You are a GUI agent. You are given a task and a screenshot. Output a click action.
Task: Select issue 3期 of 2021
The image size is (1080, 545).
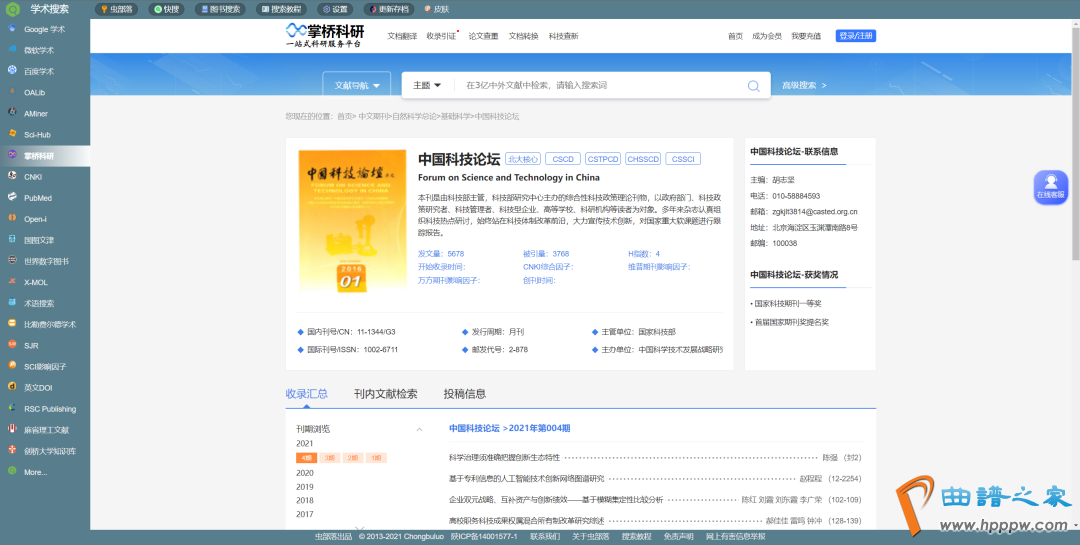point(329,457)
